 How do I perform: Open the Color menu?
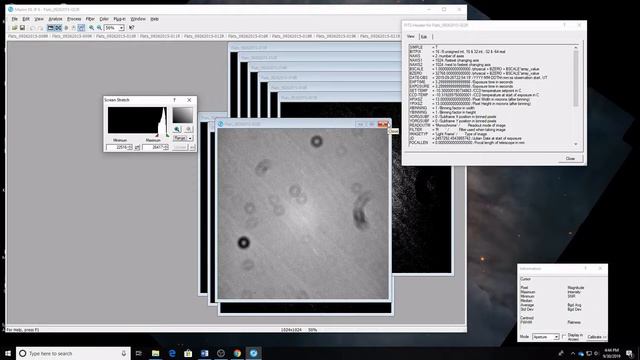(x=104, y=19)
